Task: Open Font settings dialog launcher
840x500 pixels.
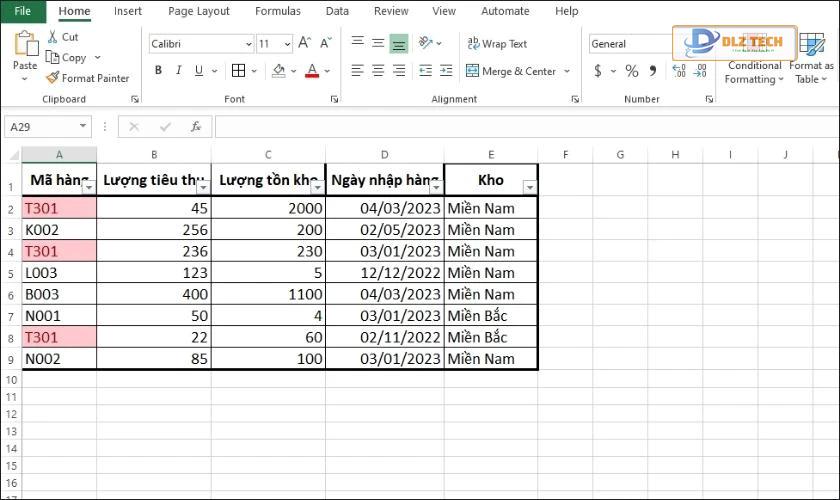Action: tap(334, 99)
